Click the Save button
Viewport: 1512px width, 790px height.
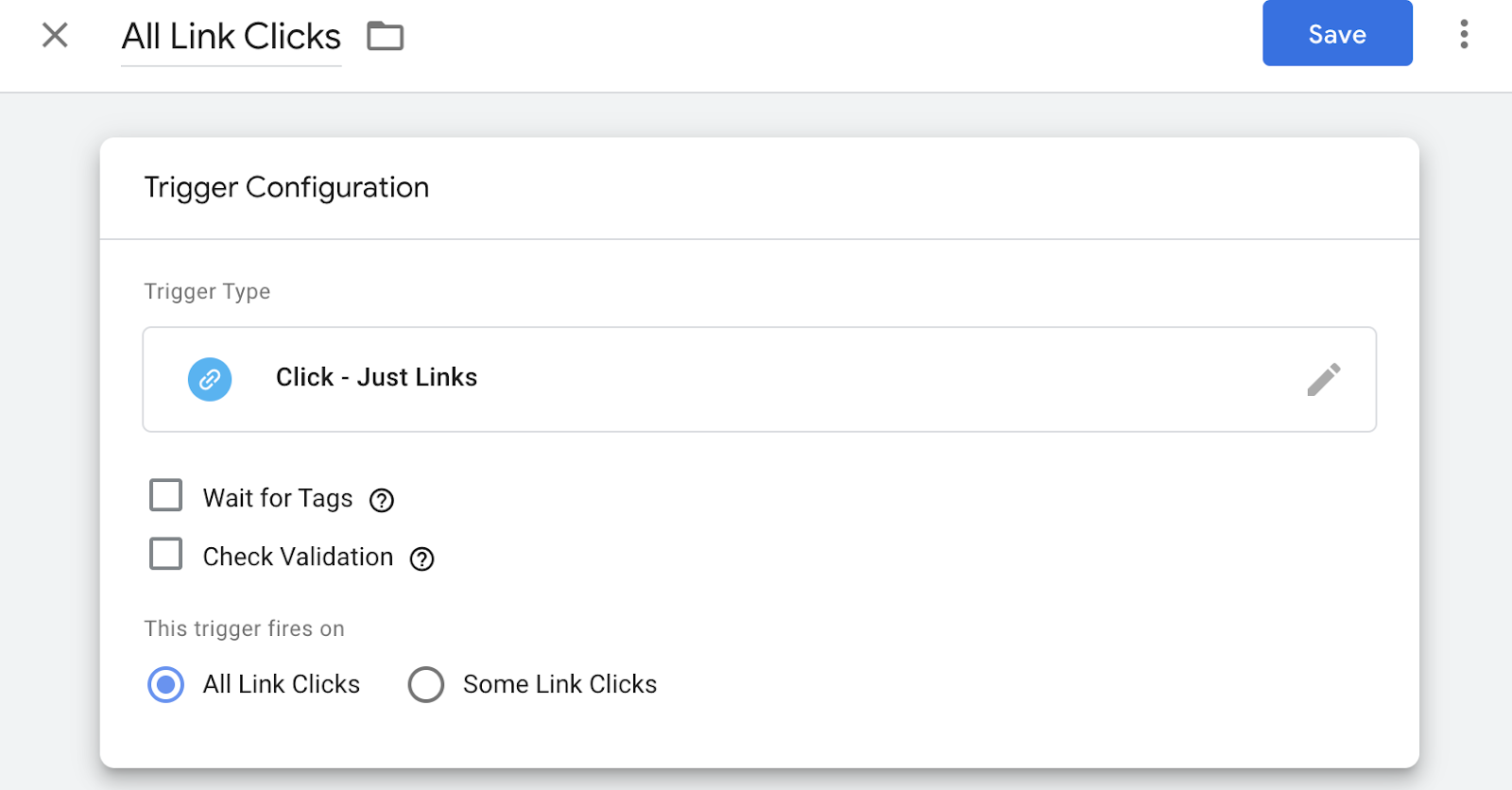click(1337, 34)
